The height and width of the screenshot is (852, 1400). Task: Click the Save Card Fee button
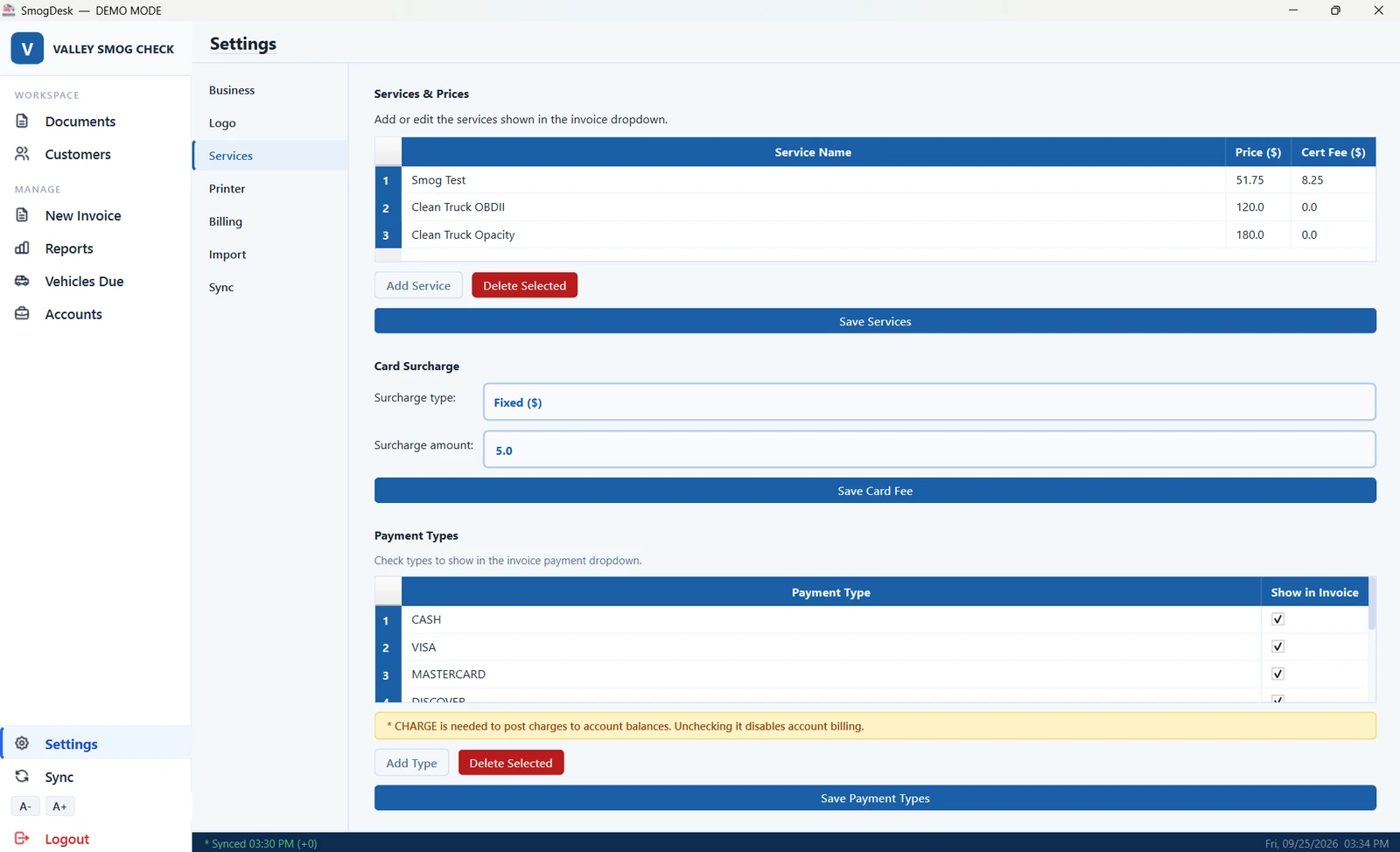click(875, 491)
